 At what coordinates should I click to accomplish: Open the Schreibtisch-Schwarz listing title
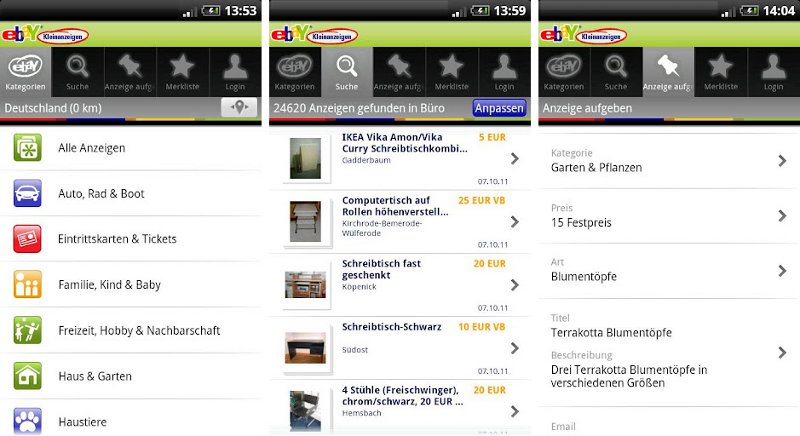pos(391,327)
